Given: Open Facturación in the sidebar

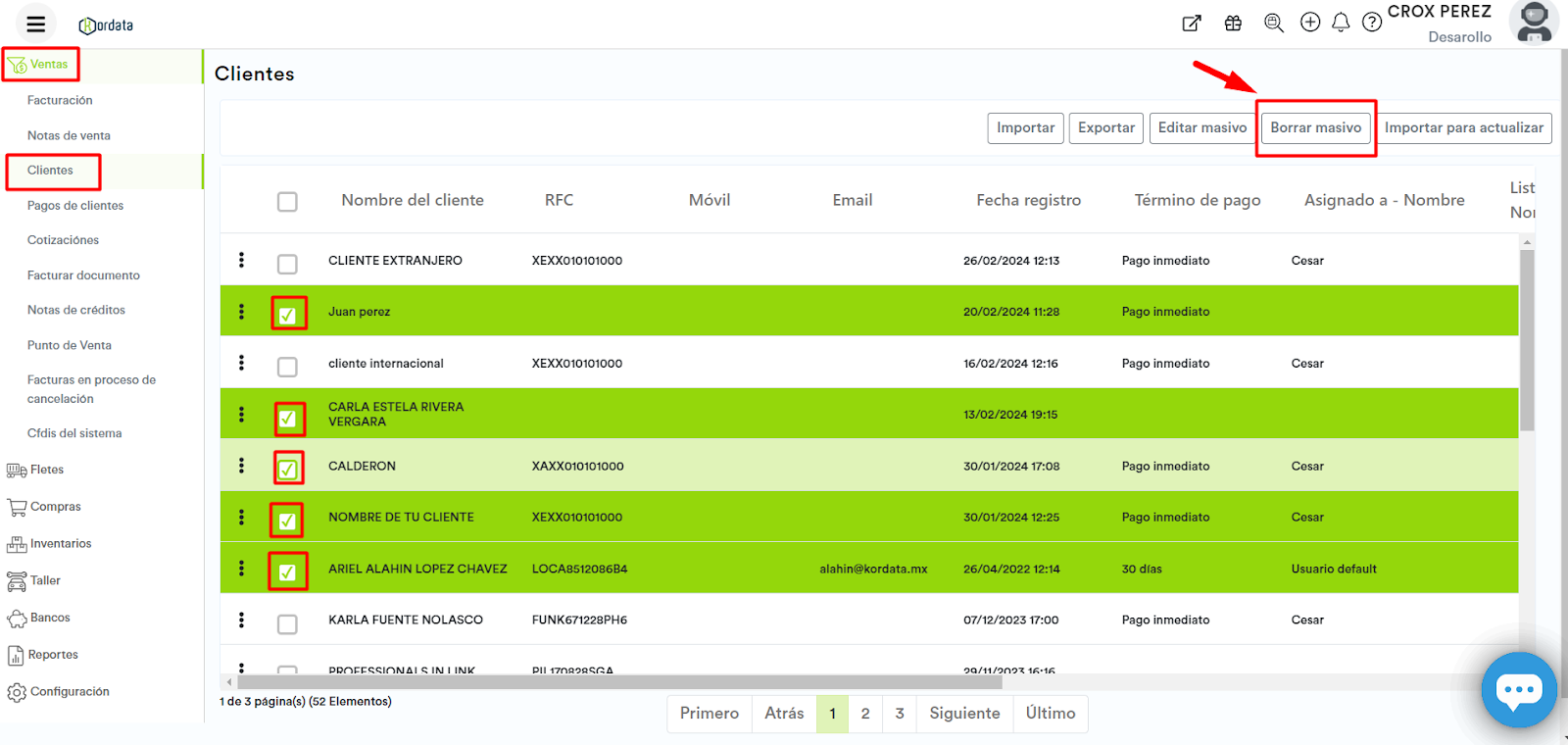Looking at the screenshot, I should [60, 100].
